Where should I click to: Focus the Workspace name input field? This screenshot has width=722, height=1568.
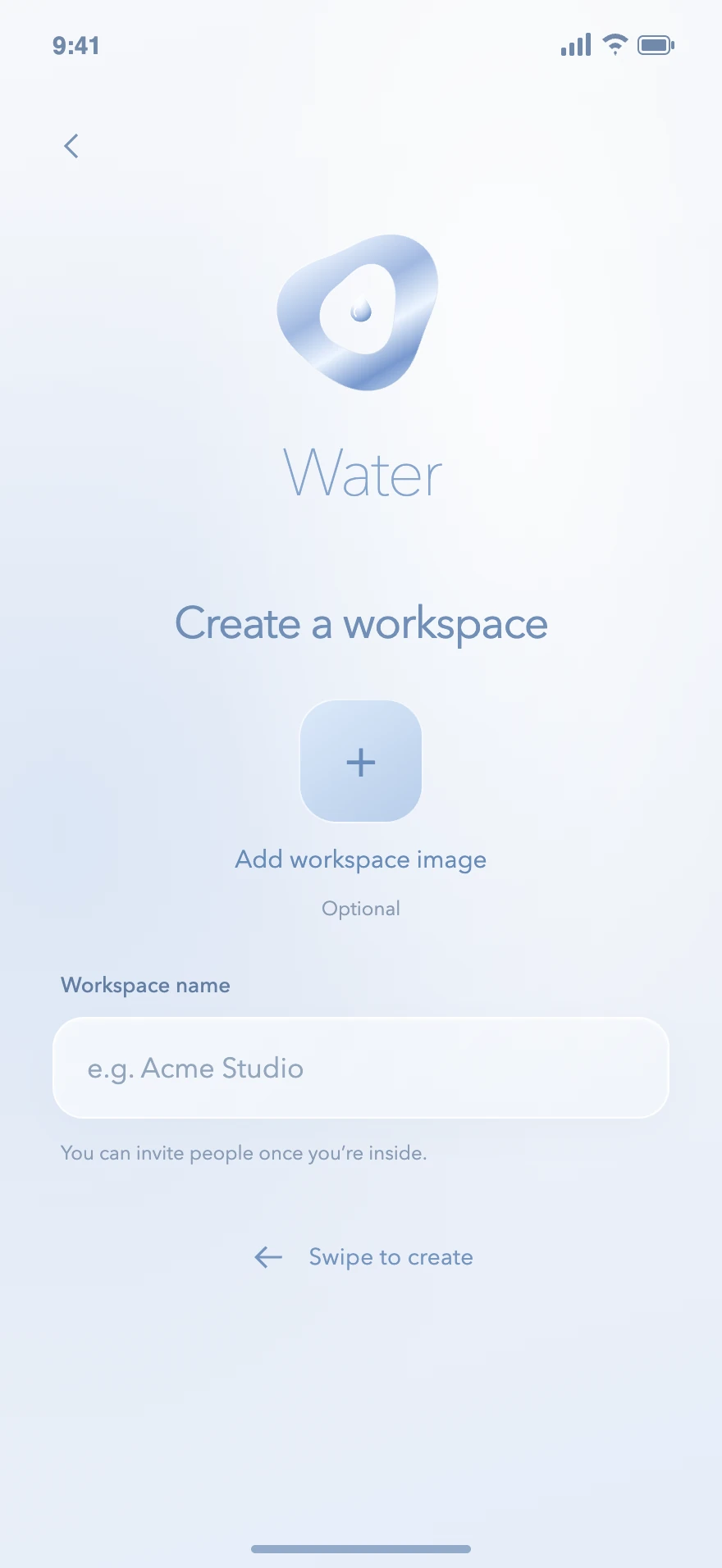click(x=361, y=1068)
